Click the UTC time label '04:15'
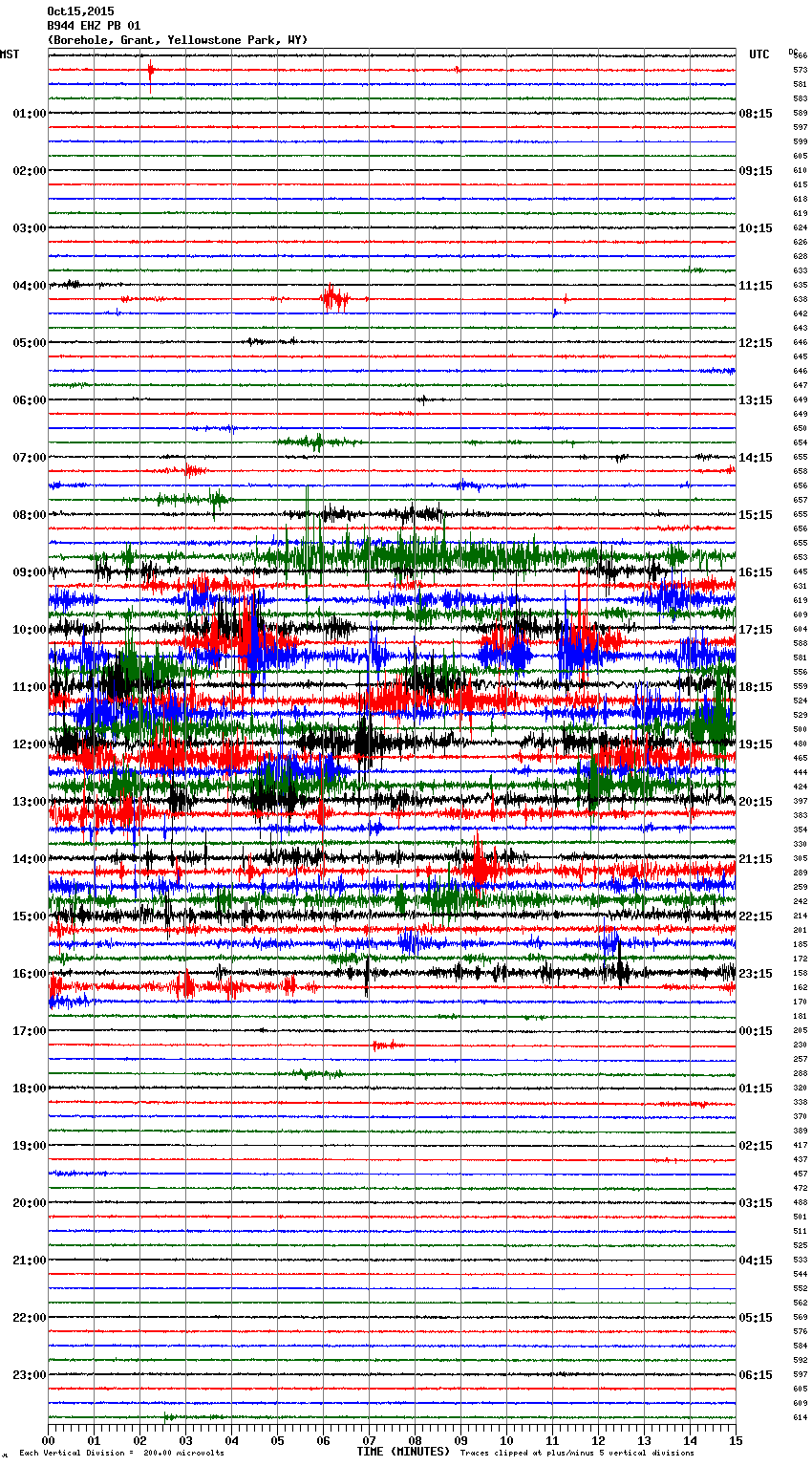 point(756,1261)
